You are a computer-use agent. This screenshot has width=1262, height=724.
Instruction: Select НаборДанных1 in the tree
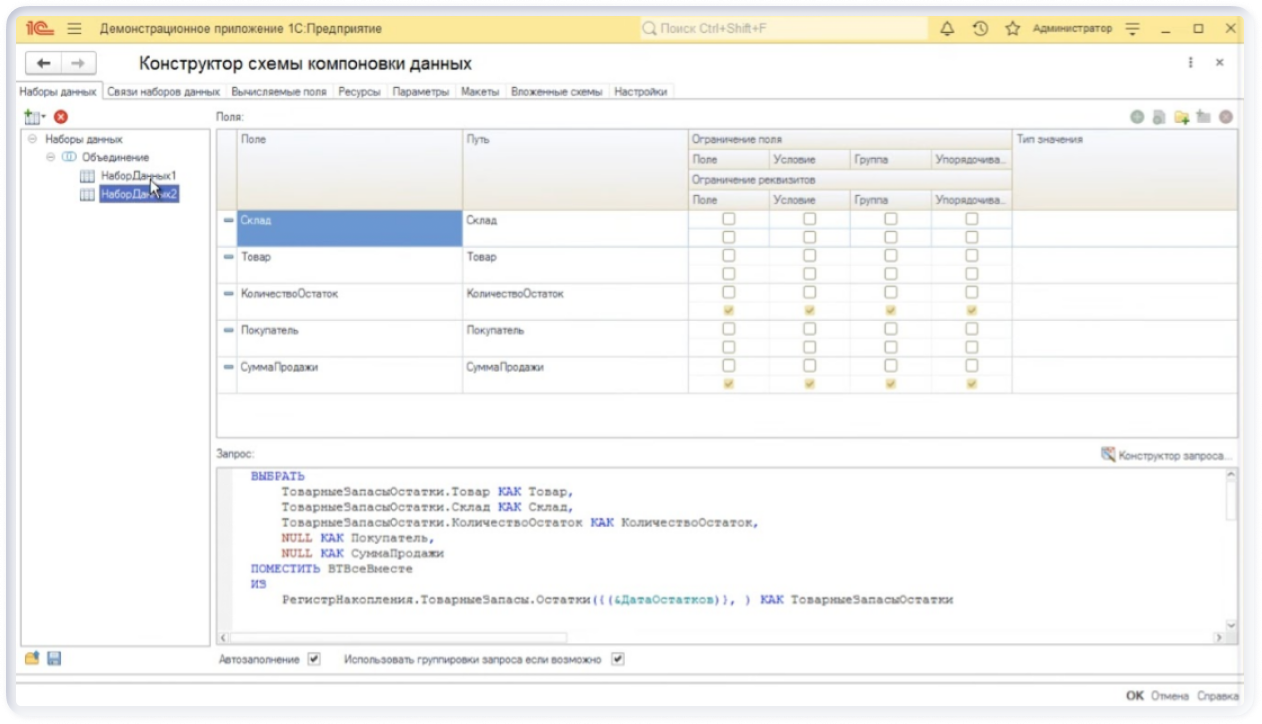click(x=138, y=176)
